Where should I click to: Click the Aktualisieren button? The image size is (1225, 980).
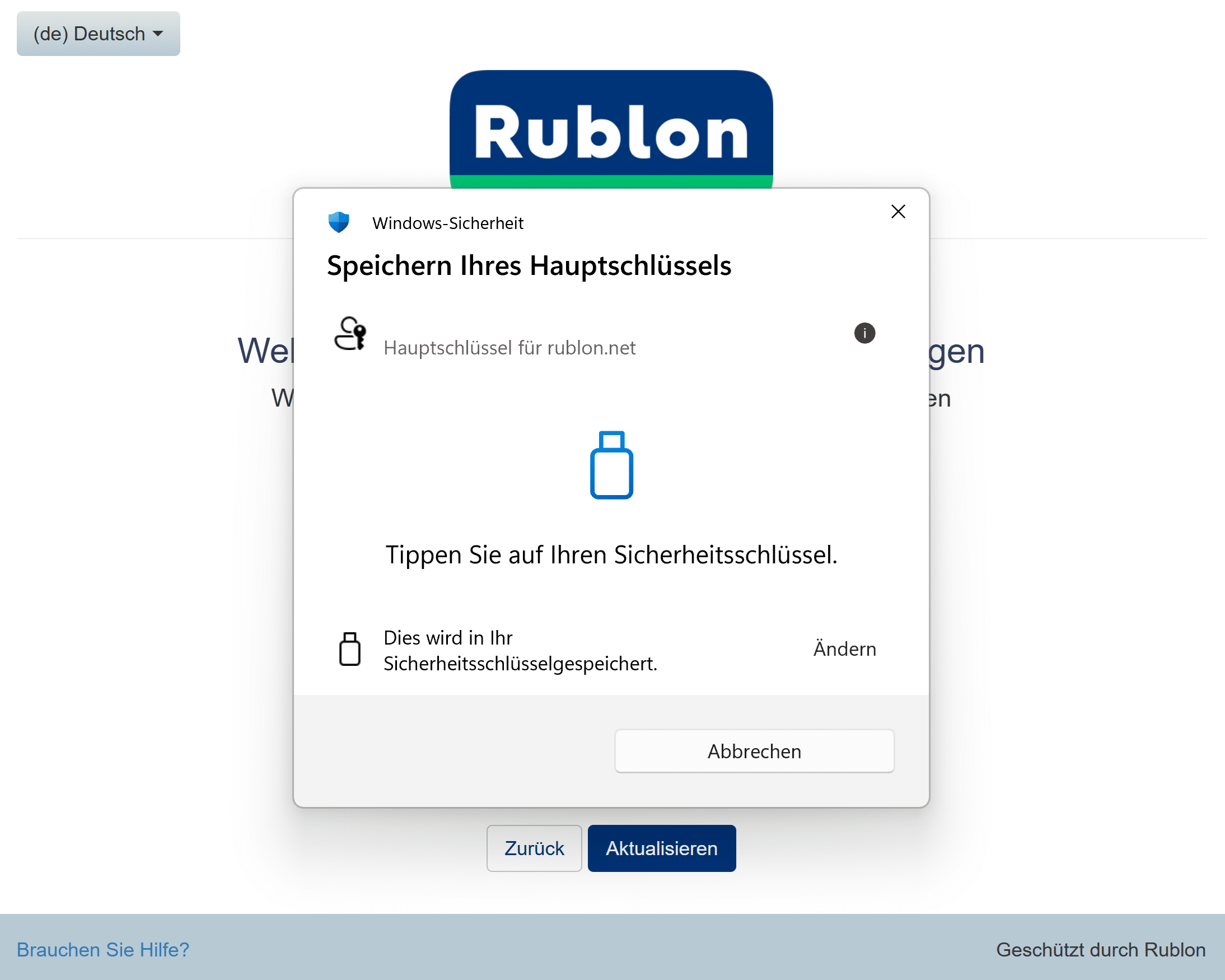pos(661,848)
